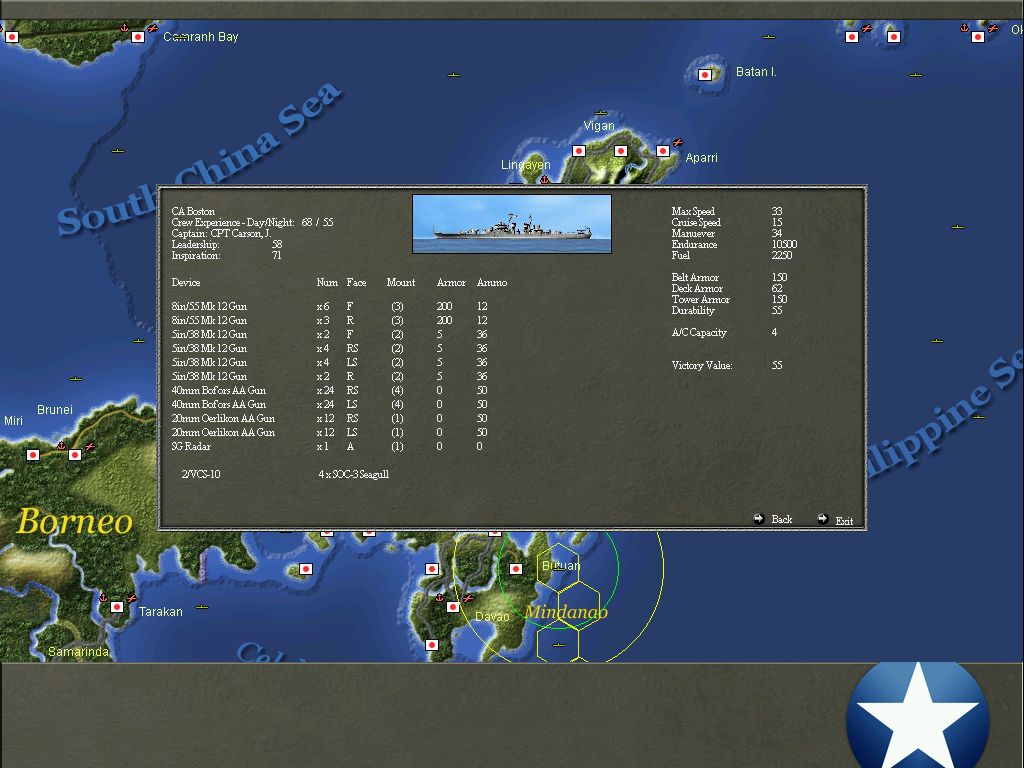Click the port anchor icon above Camranh Bay flag

tap(124, 28)
